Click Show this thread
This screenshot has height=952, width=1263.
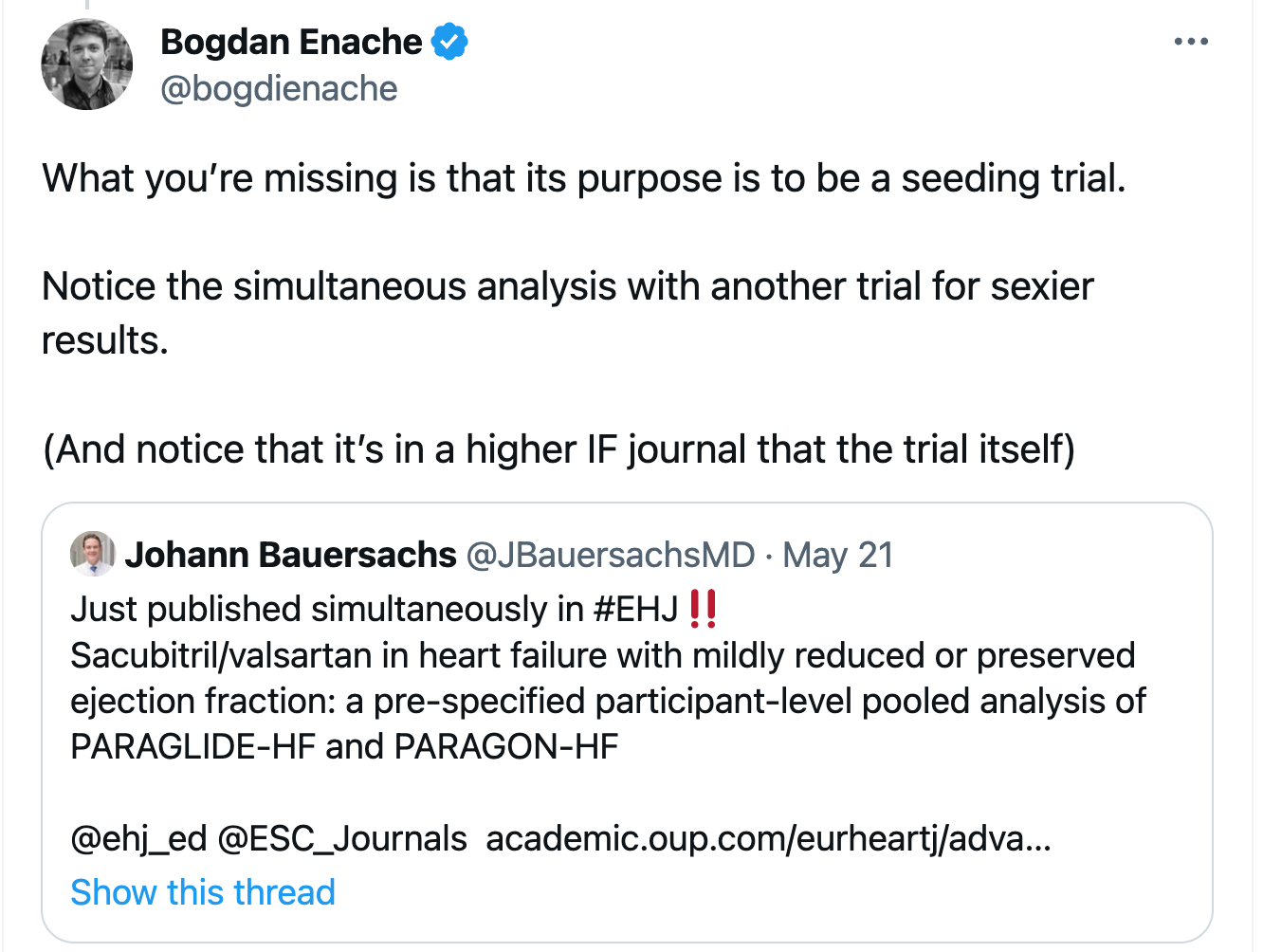[x=202, y=891]
